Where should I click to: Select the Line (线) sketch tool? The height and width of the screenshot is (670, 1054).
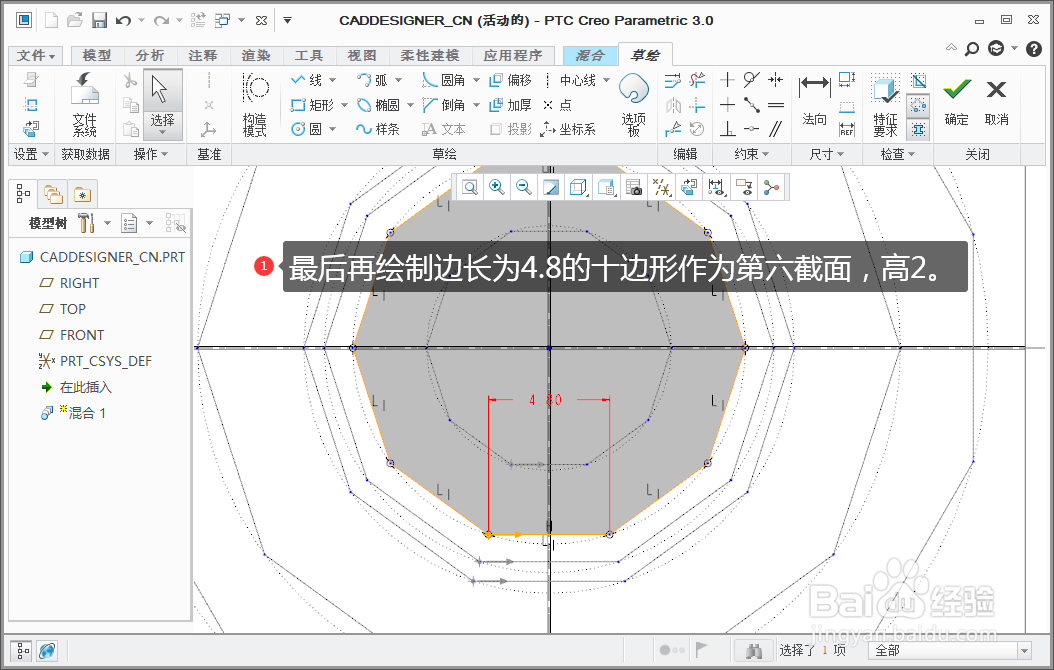tap(306, 80)
